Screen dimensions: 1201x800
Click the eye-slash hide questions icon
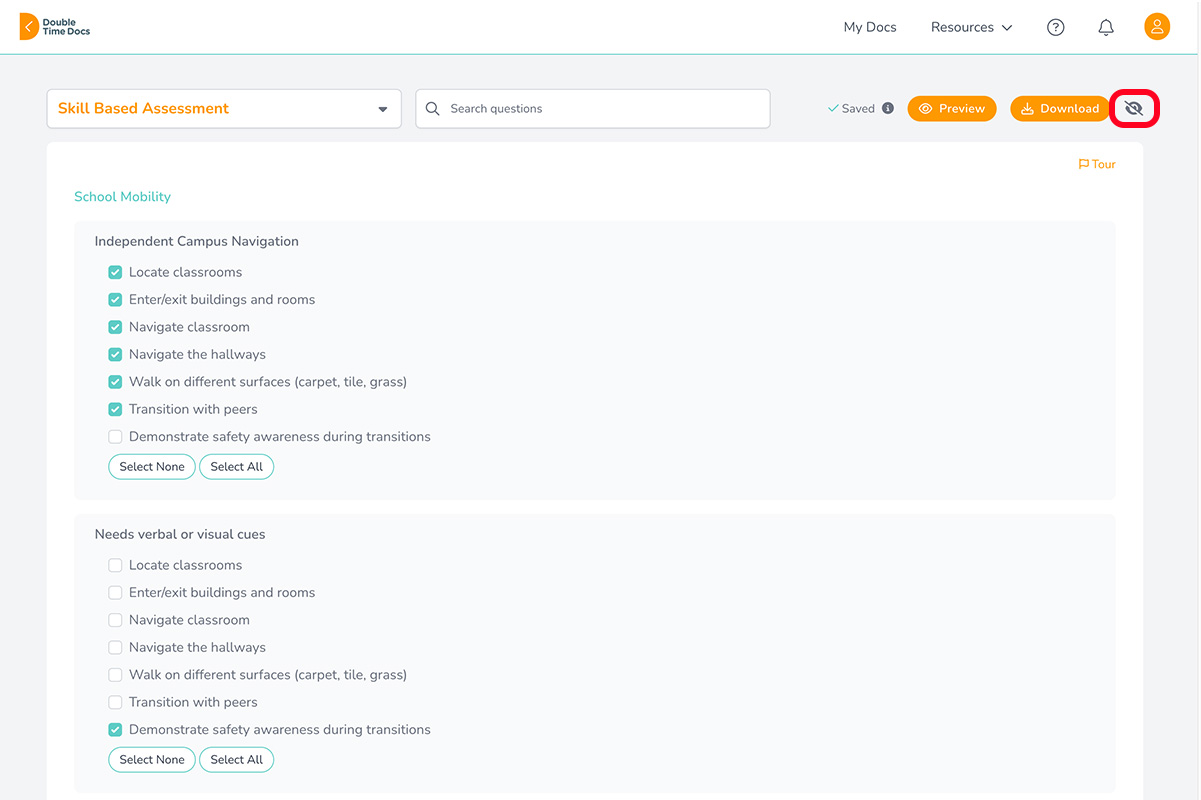(x=1134, y=108)
